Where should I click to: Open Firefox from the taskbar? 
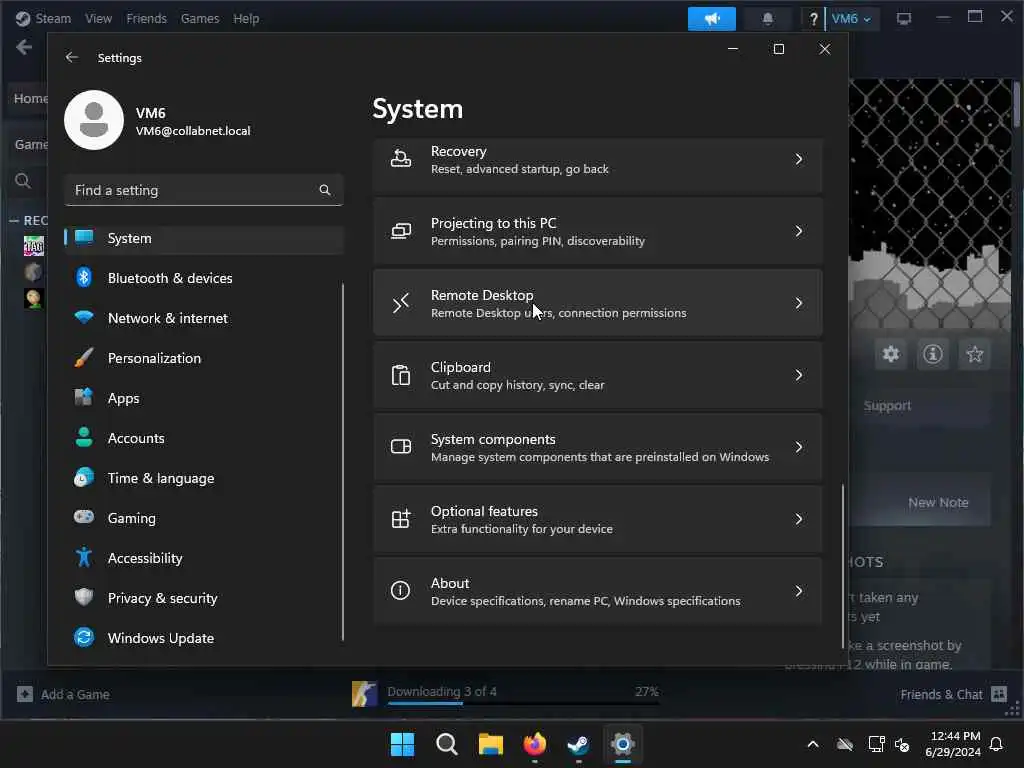coord(535,744)
